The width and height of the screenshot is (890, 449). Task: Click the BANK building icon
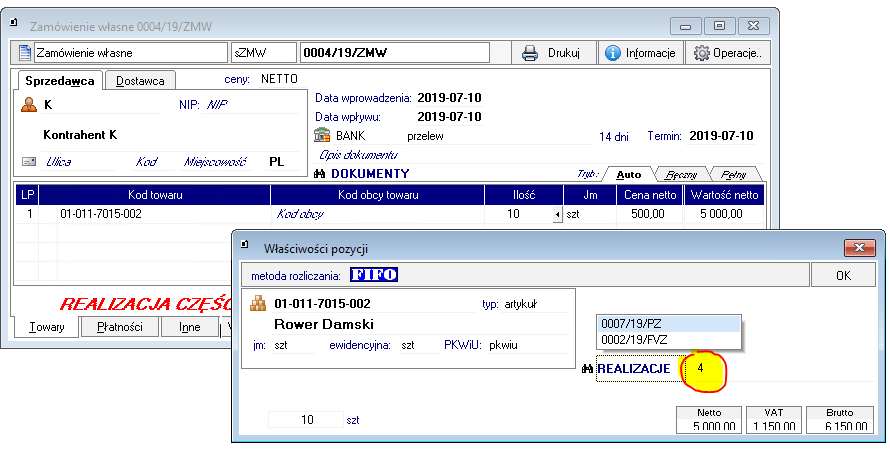pyautogui.click(x=322, y=135)
